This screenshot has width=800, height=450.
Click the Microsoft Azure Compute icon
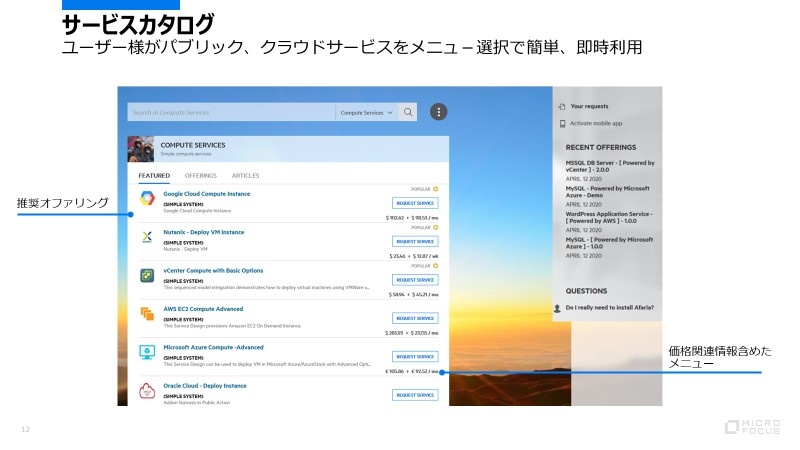(x=146, y=352)
